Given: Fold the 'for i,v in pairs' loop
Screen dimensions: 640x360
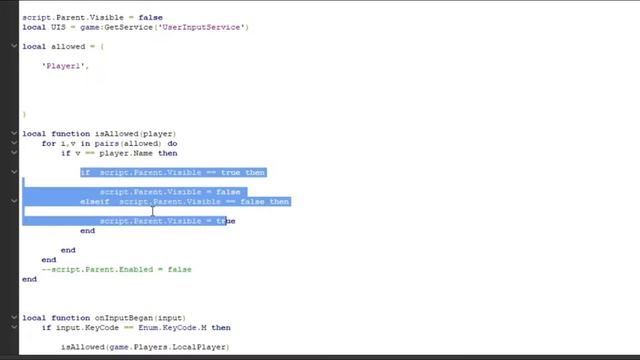Looking at the screenshot, I should click(x=14, y=143).
